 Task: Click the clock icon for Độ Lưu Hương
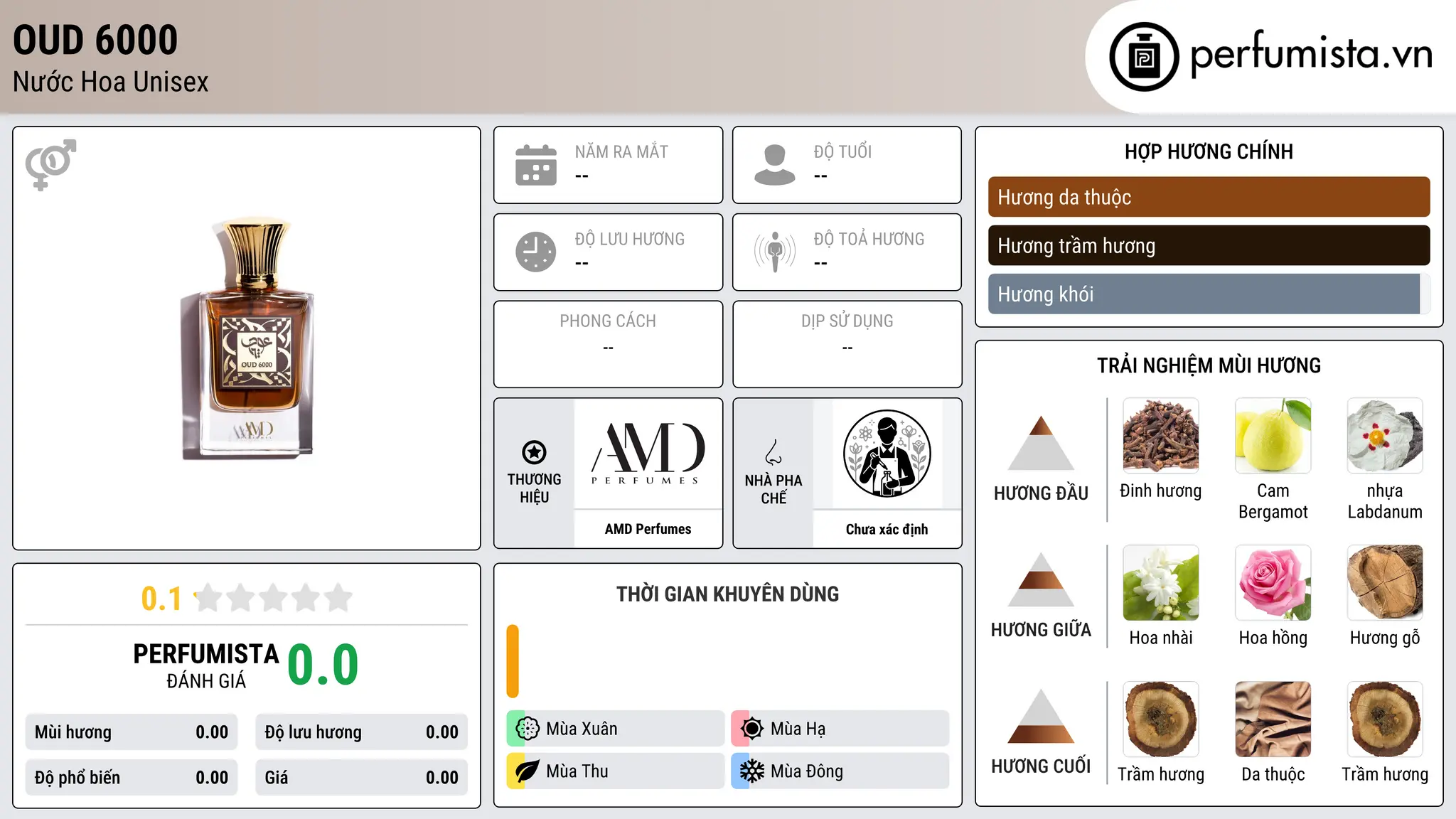click(536, 252)
